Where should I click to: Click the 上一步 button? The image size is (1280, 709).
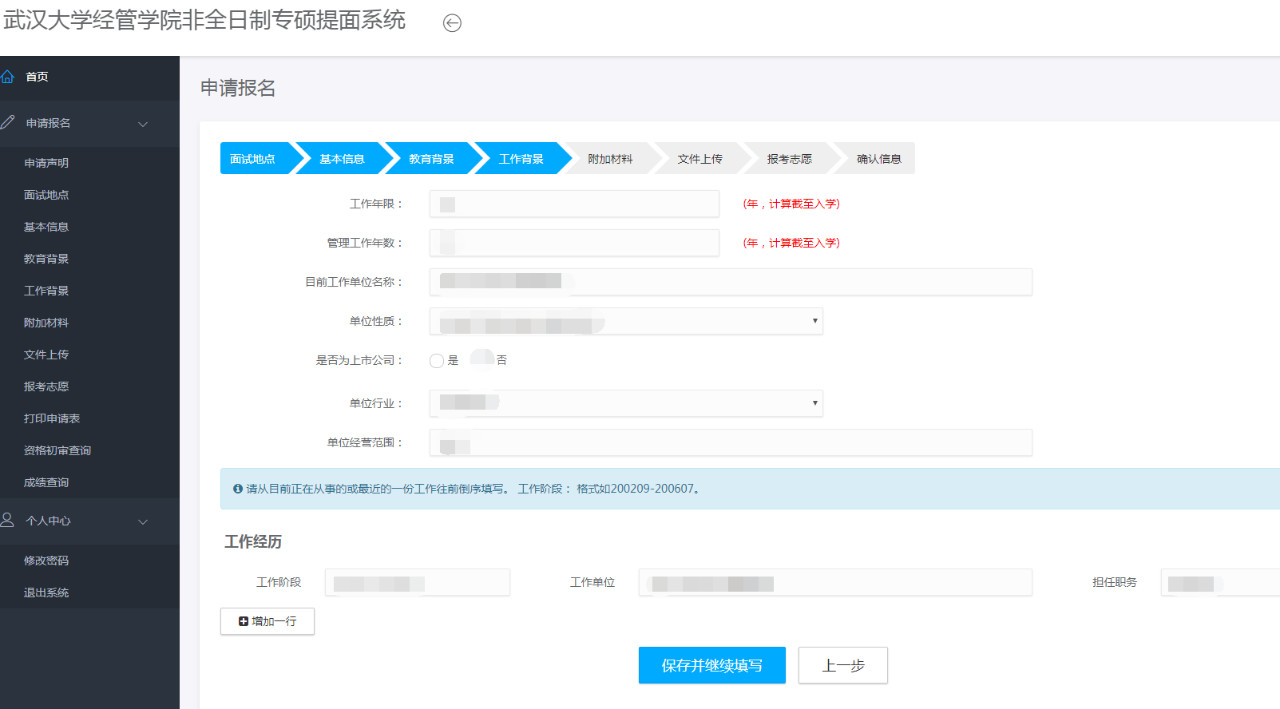point(843,666)
